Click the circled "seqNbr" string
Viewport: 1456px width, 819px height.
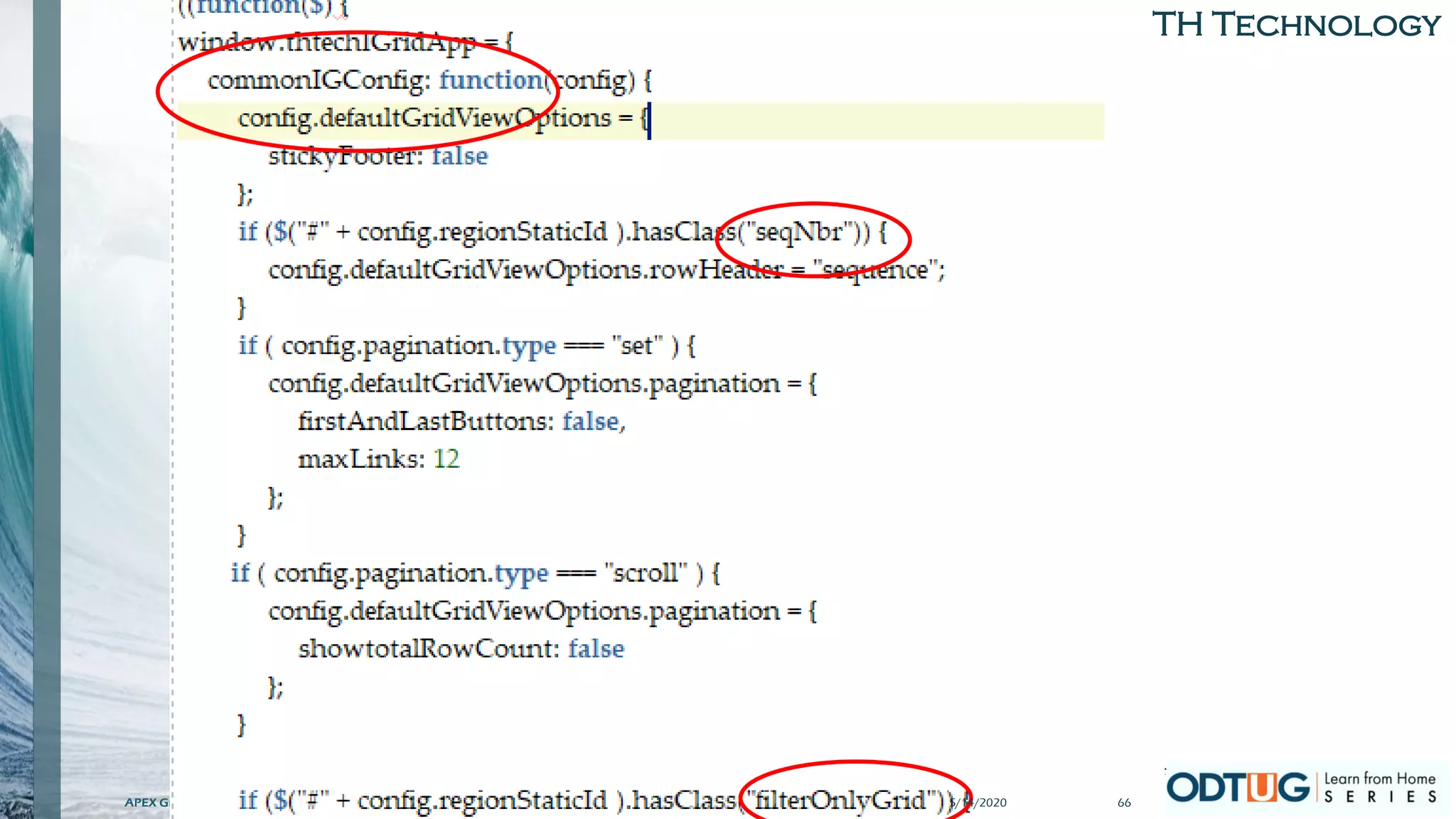(x=799, y=232)
